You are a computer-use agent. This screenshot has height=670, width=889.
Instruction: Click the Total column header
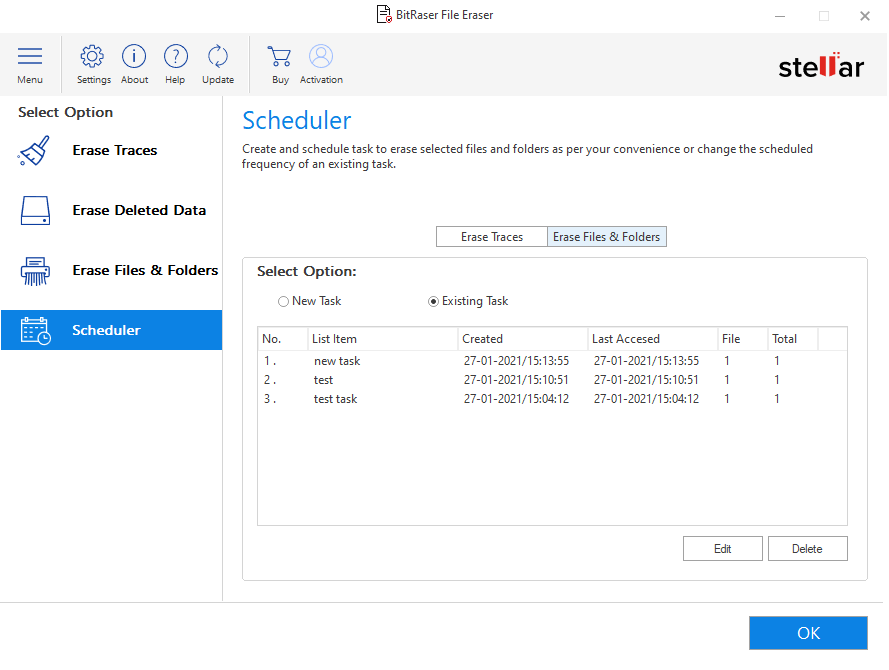coord(793,339)
